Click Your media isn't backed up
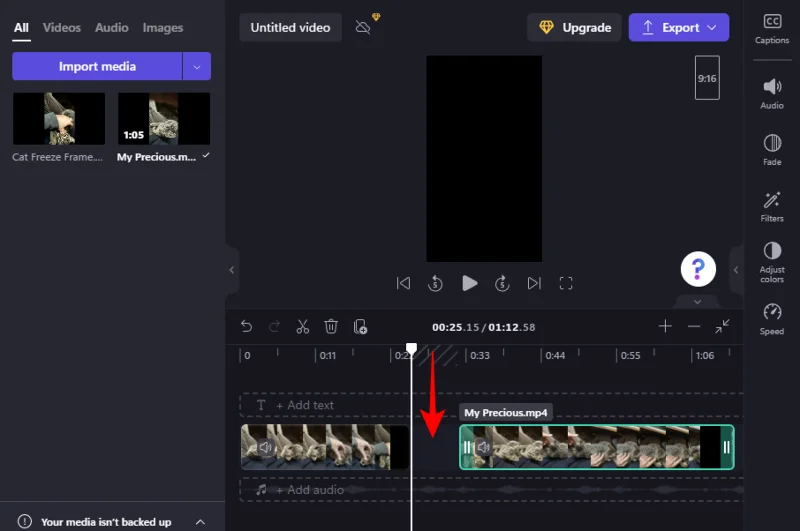 (106, 522)
